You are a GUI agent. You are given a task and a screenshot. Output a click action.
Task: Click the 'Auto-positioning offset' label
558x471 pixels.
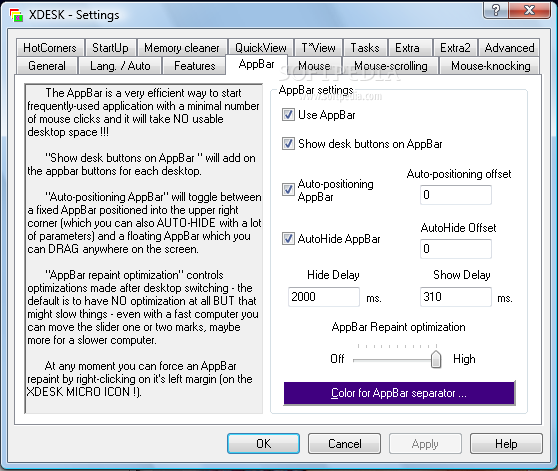(459, 174)
